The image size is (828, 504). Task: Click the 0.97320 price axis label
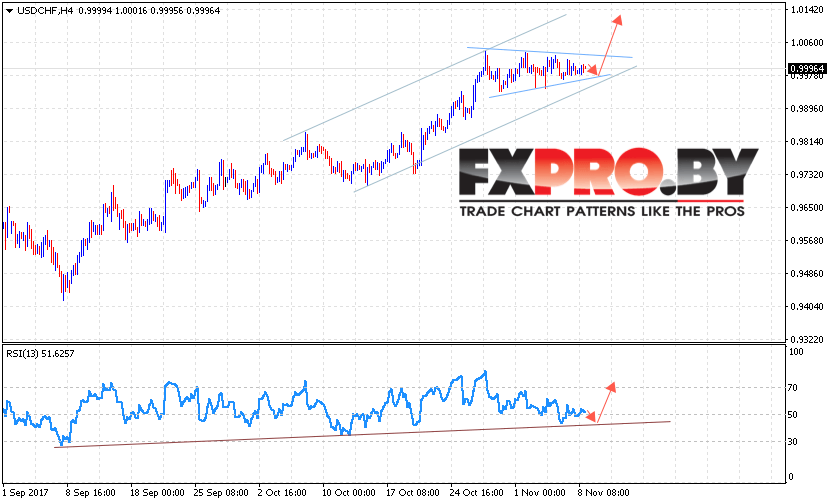click(x=807, y=175)
